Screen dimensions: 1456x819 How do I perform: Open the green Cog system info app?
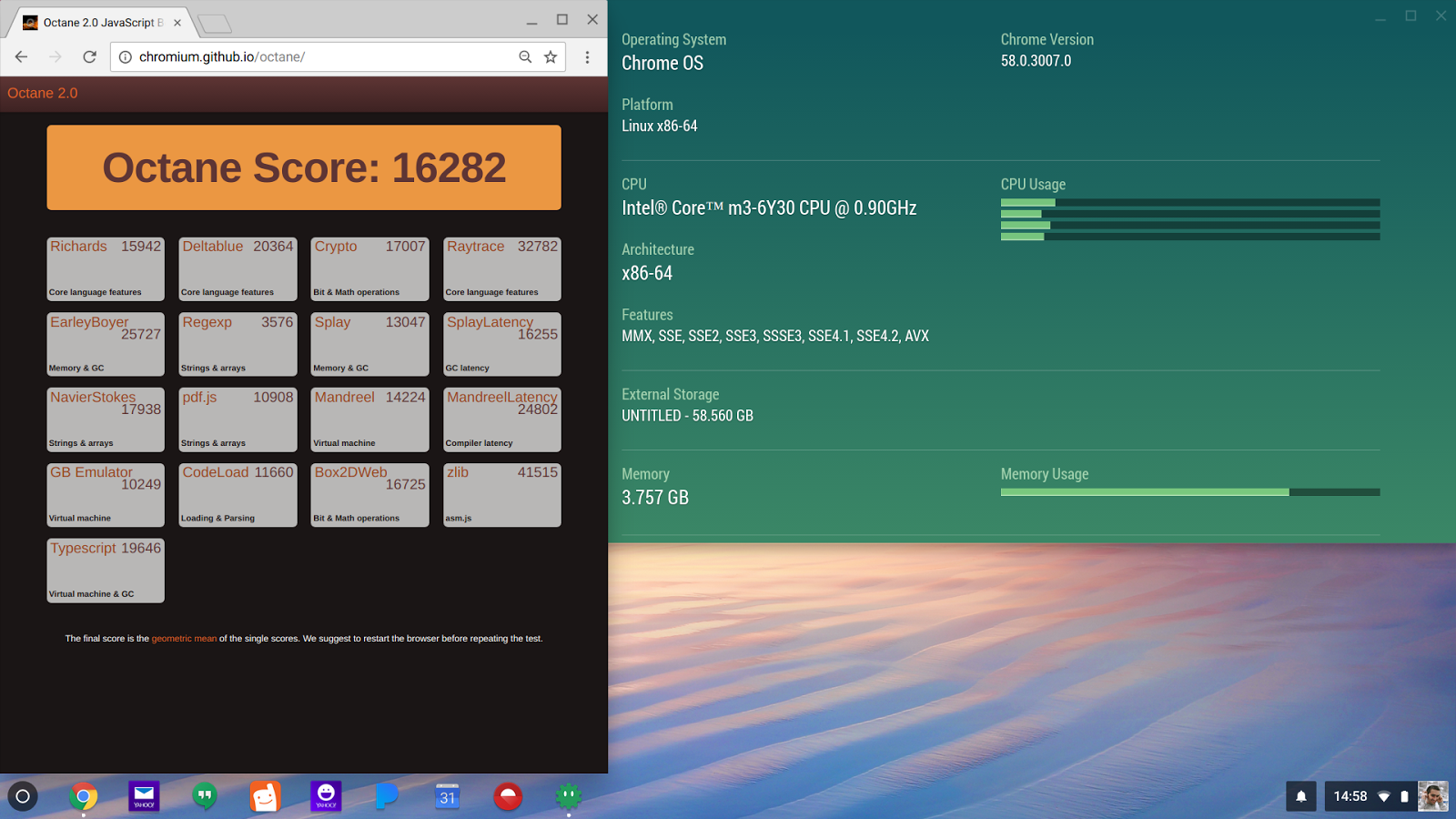point(569,796)
